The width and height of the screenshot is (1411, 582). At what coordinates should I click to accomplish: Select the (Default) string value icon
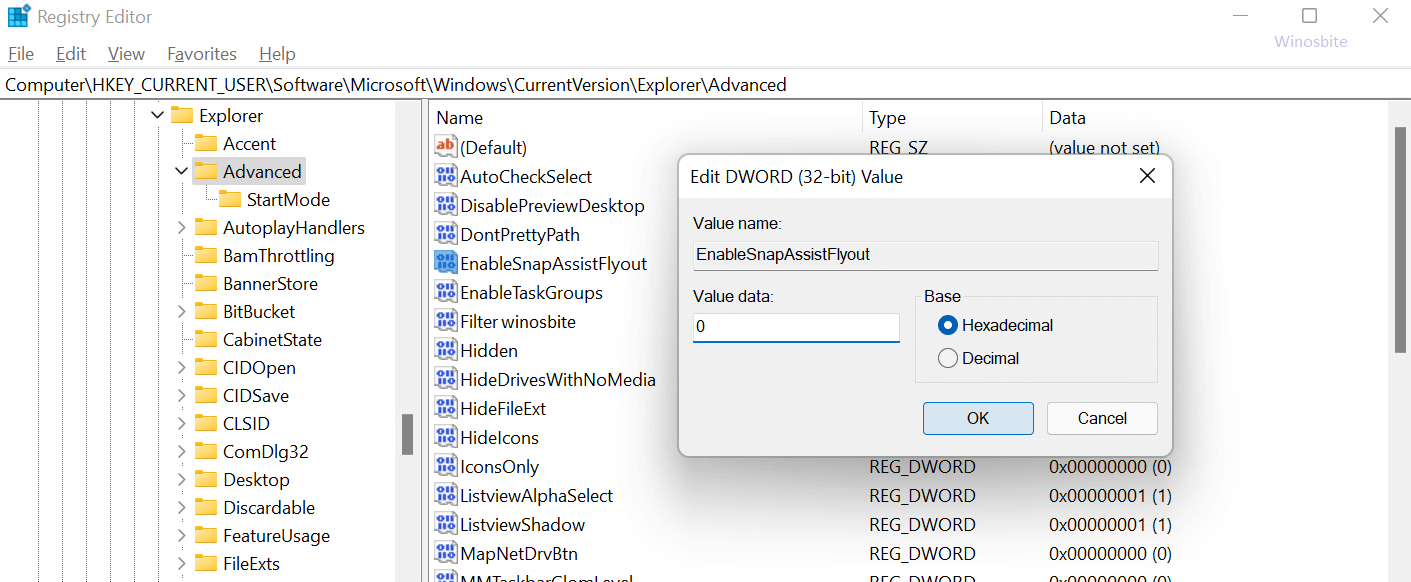click(x=445, y=148)
